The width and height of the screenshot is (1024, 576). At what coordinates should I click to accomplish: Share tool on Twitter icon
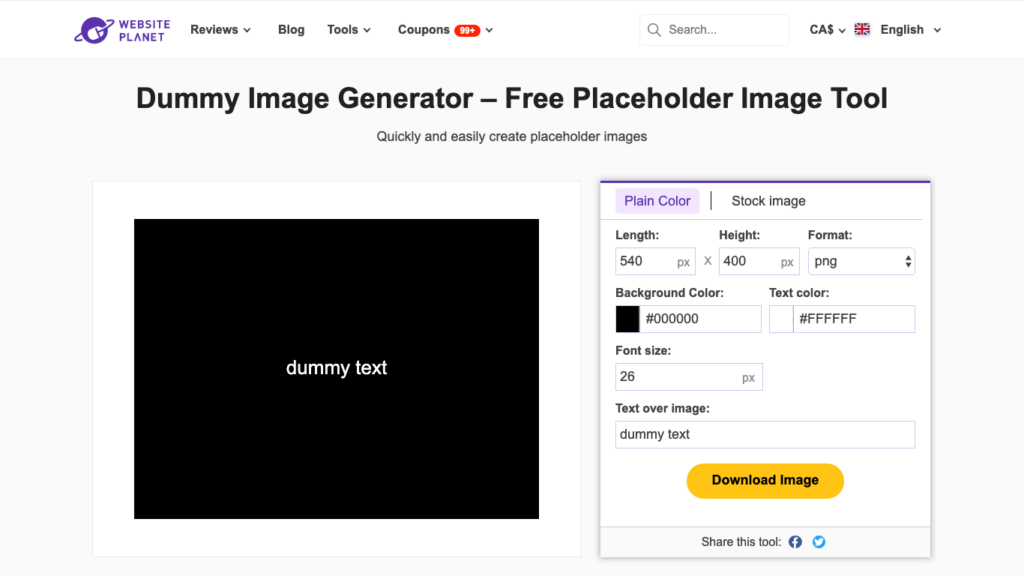coord(818,542)
